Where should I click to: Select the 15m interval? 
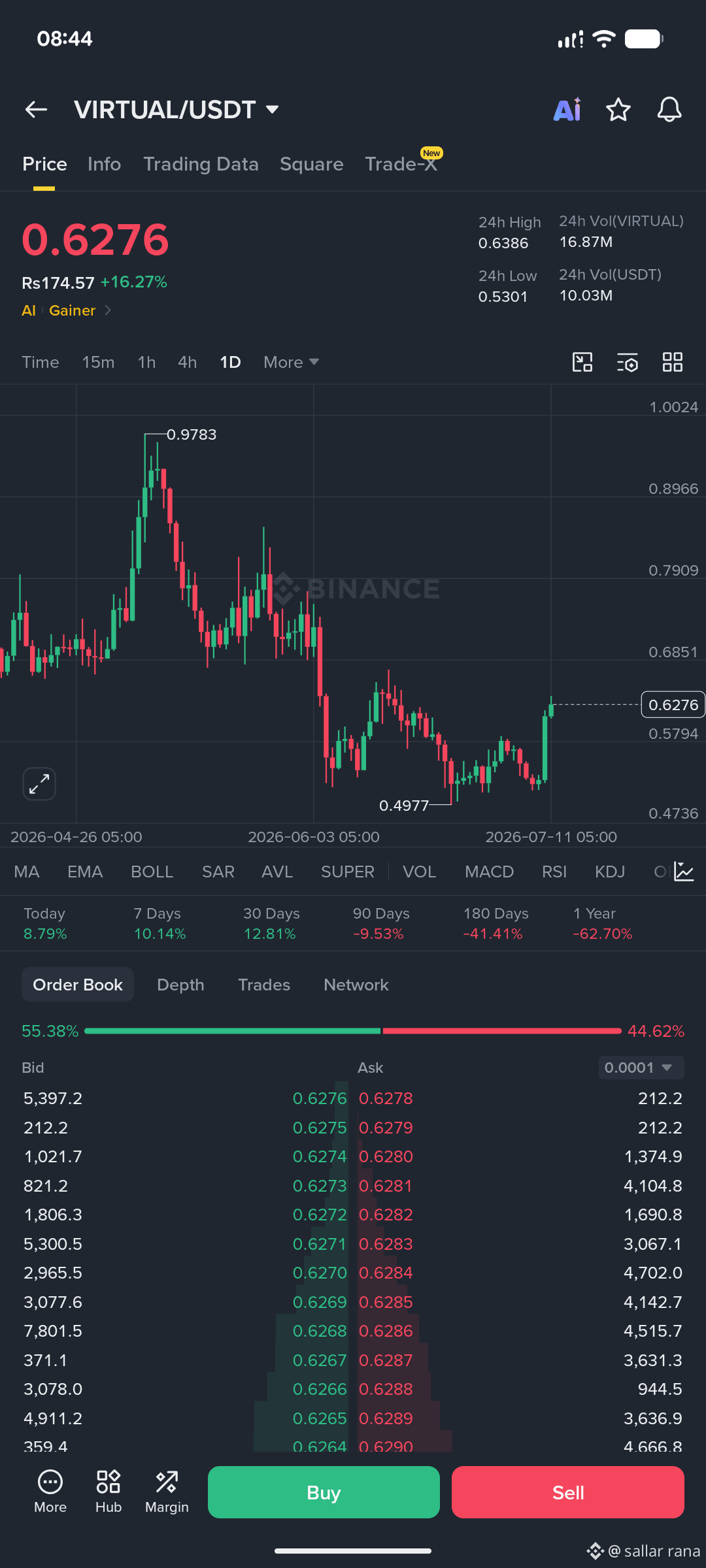[98, 362]
